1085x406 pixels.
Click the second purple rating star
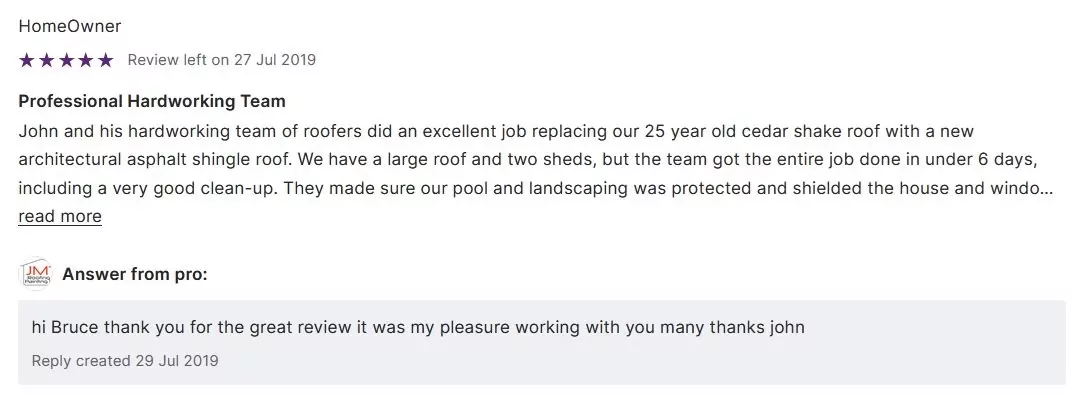(46, 60)
